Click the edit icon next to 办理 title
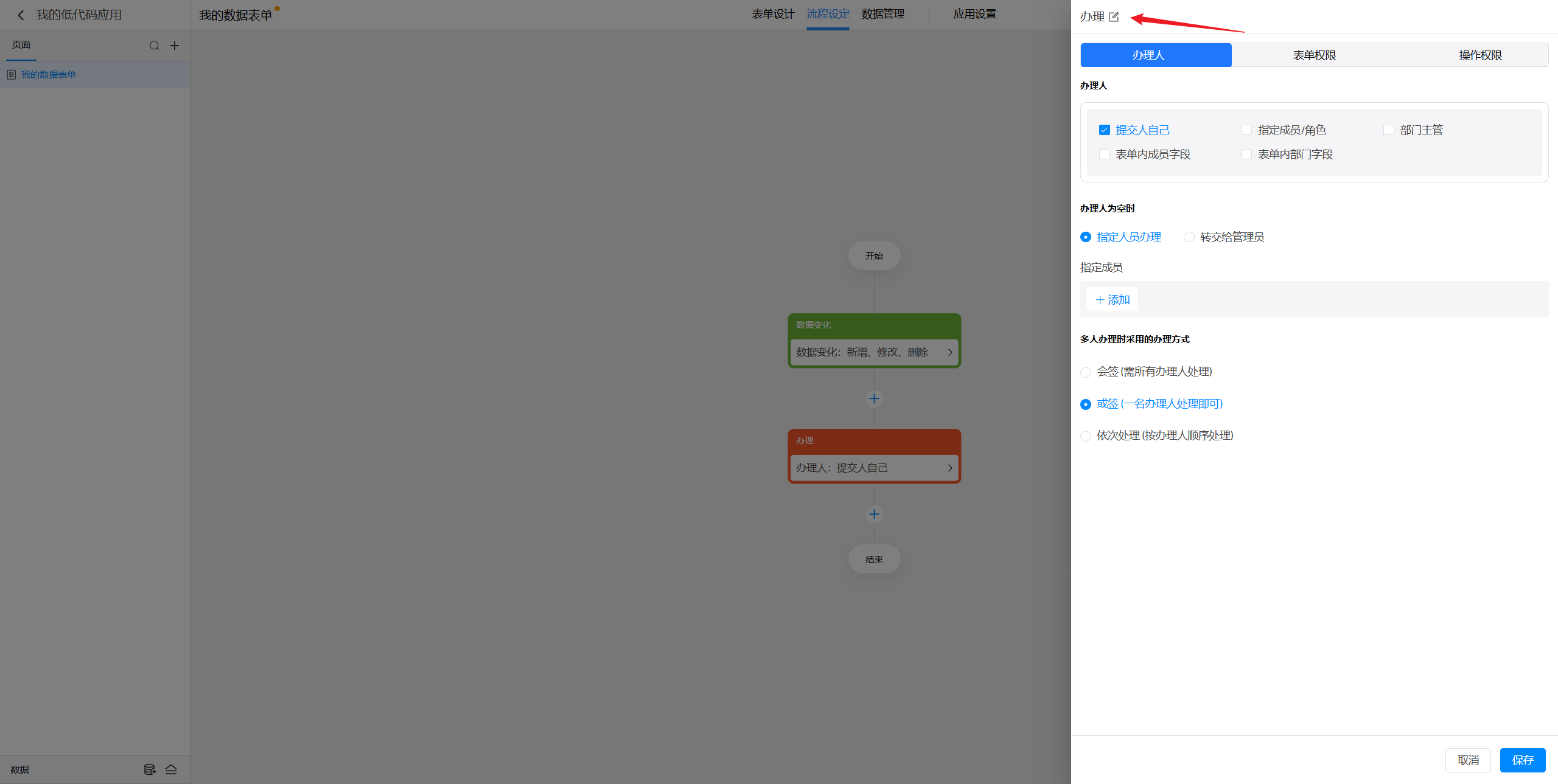Screen dimensions: 1558x784 tap(1114, 17)
